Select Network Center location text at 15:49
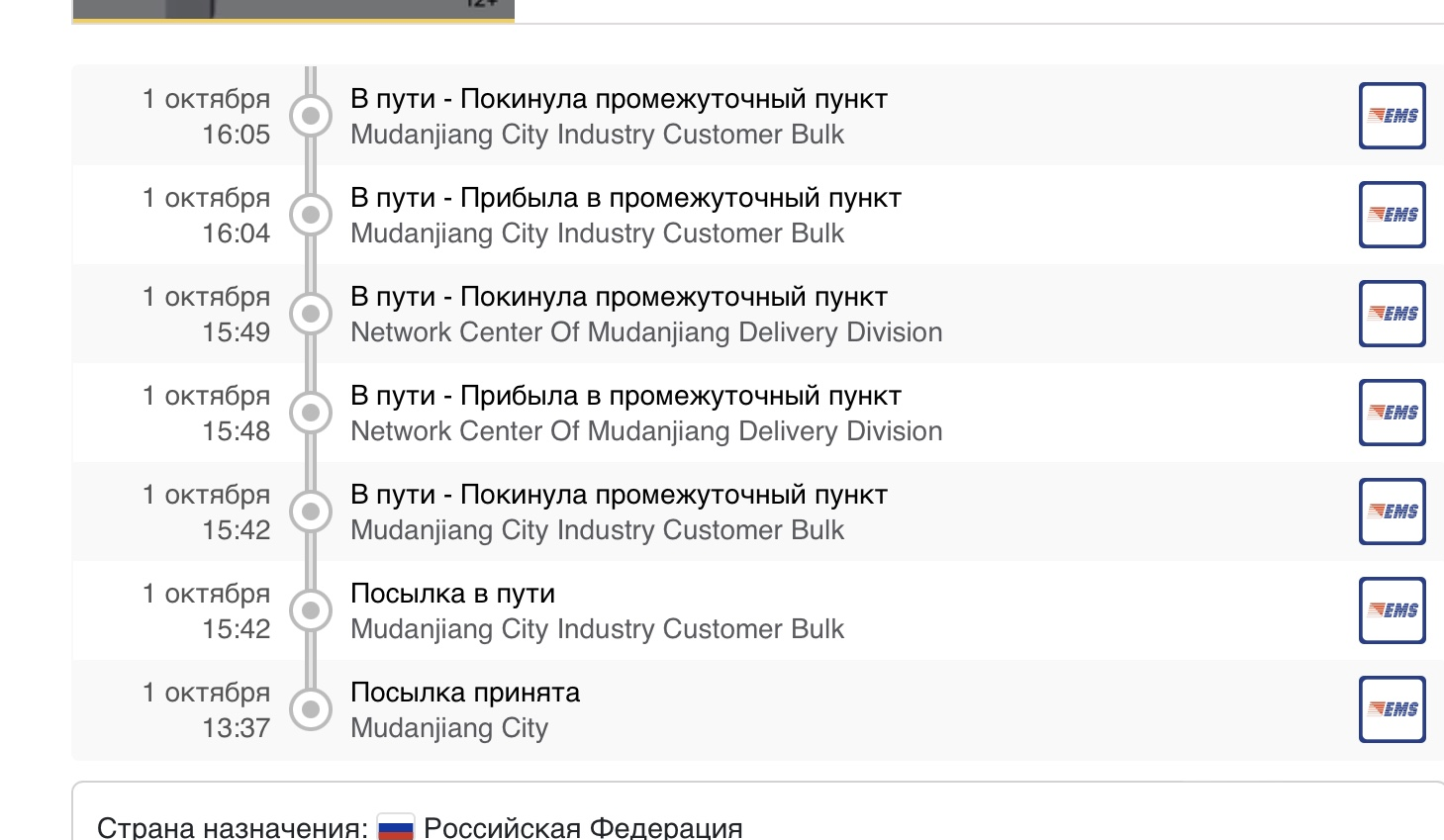The height and width of the screenshot is (840, 1444). pos(646,332)
